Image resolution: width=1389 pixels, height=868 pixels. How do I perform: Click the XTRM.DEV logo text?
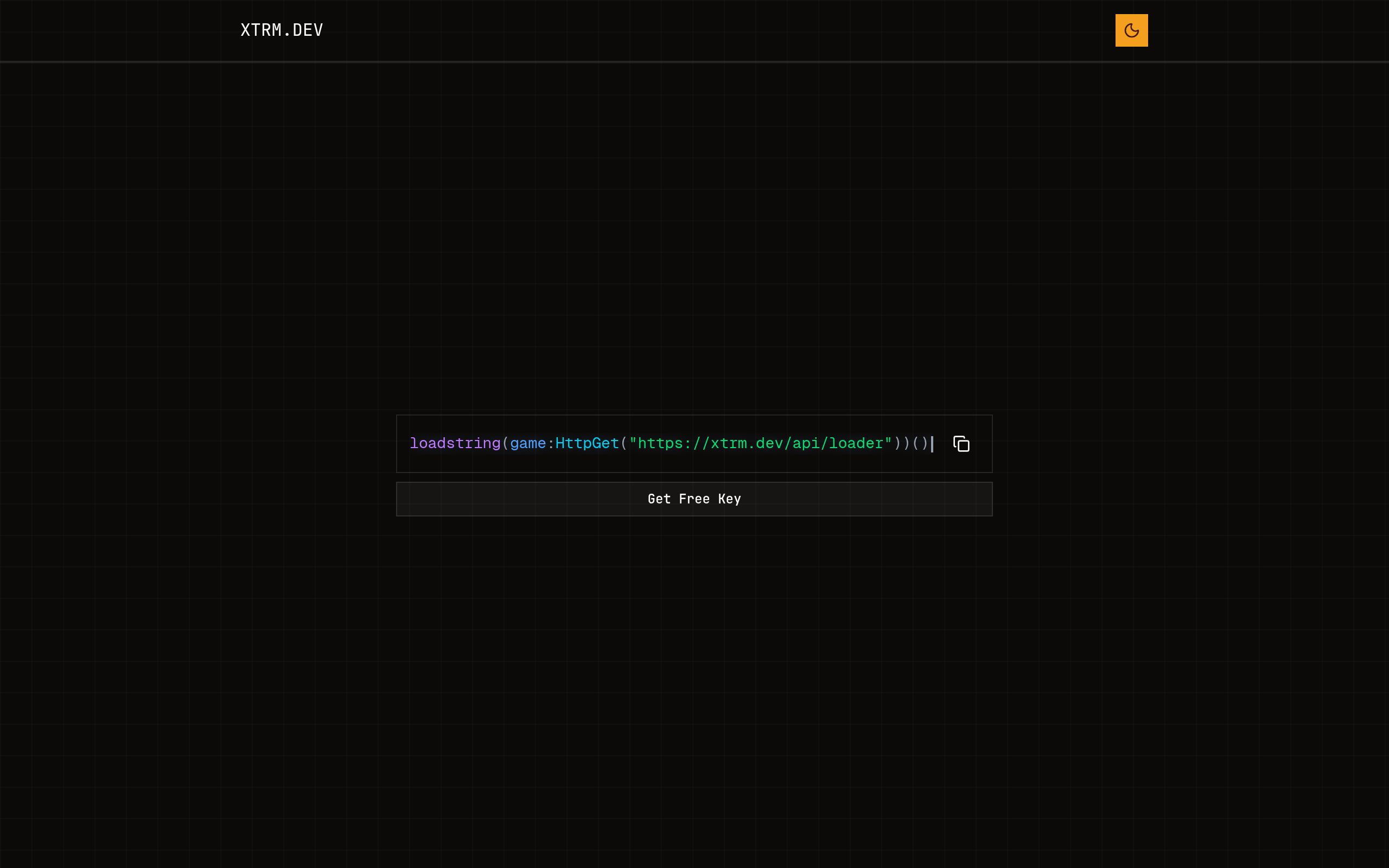[282, 30]
